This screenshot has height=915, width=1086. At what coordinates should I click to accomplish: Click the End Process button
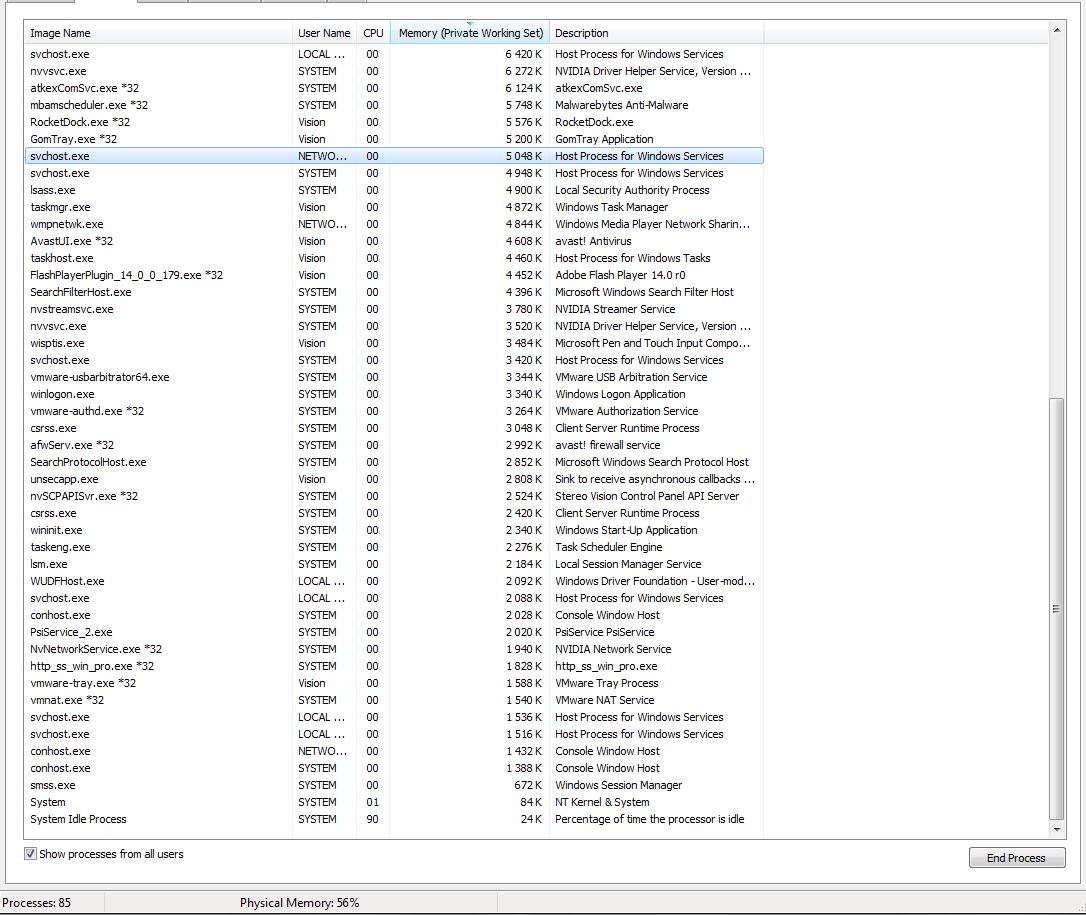coord(1016,858)
